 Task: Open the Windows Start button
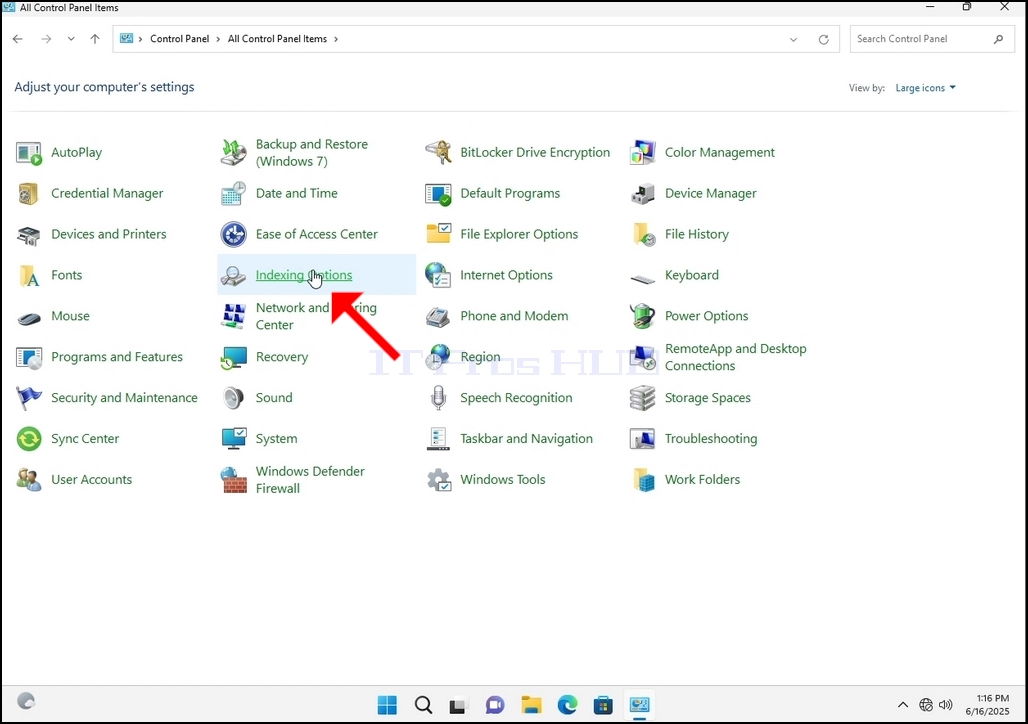(x=387, y=706)
